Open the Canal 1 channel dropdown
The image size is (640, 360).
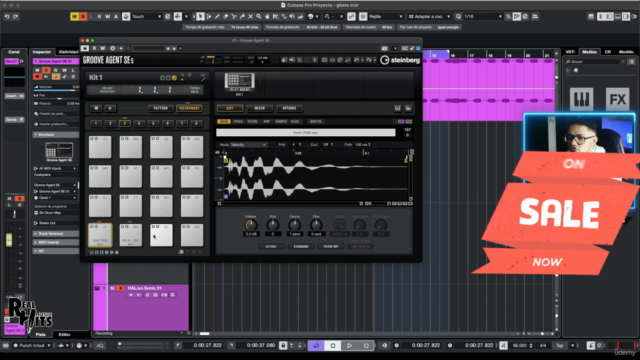[x=56, y=198]
